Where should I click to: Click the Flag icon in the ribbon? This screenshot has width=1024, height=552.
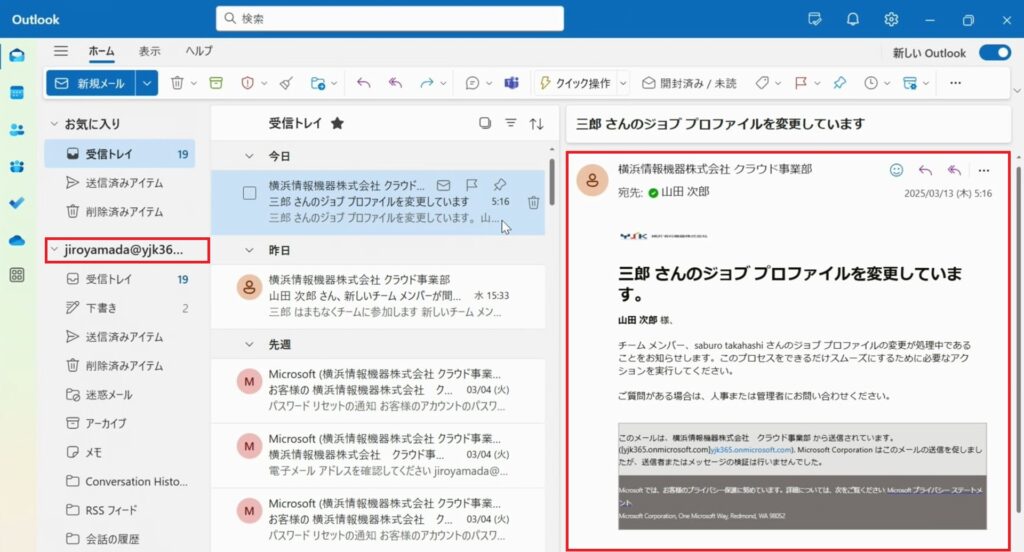(x=801, y=83)
